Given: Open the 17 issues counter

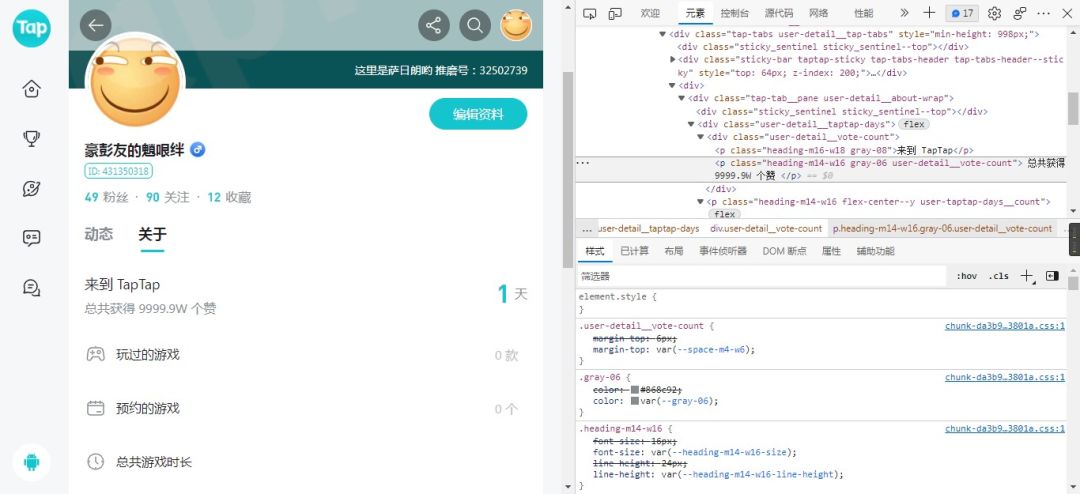Looking at the screenshot, I should [963, 13].
